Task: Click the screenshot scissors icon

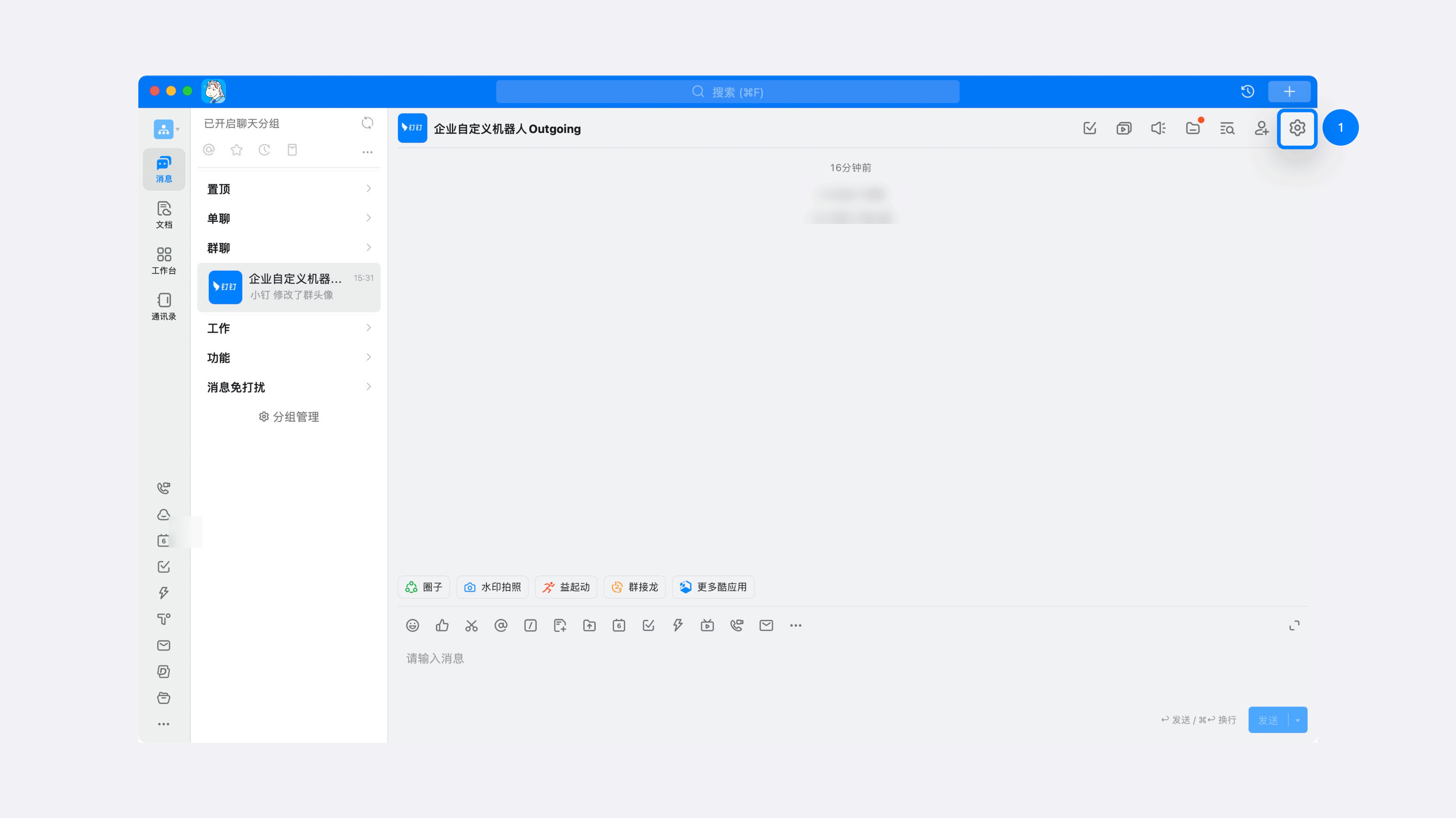Action: click(x=471, y=625)
